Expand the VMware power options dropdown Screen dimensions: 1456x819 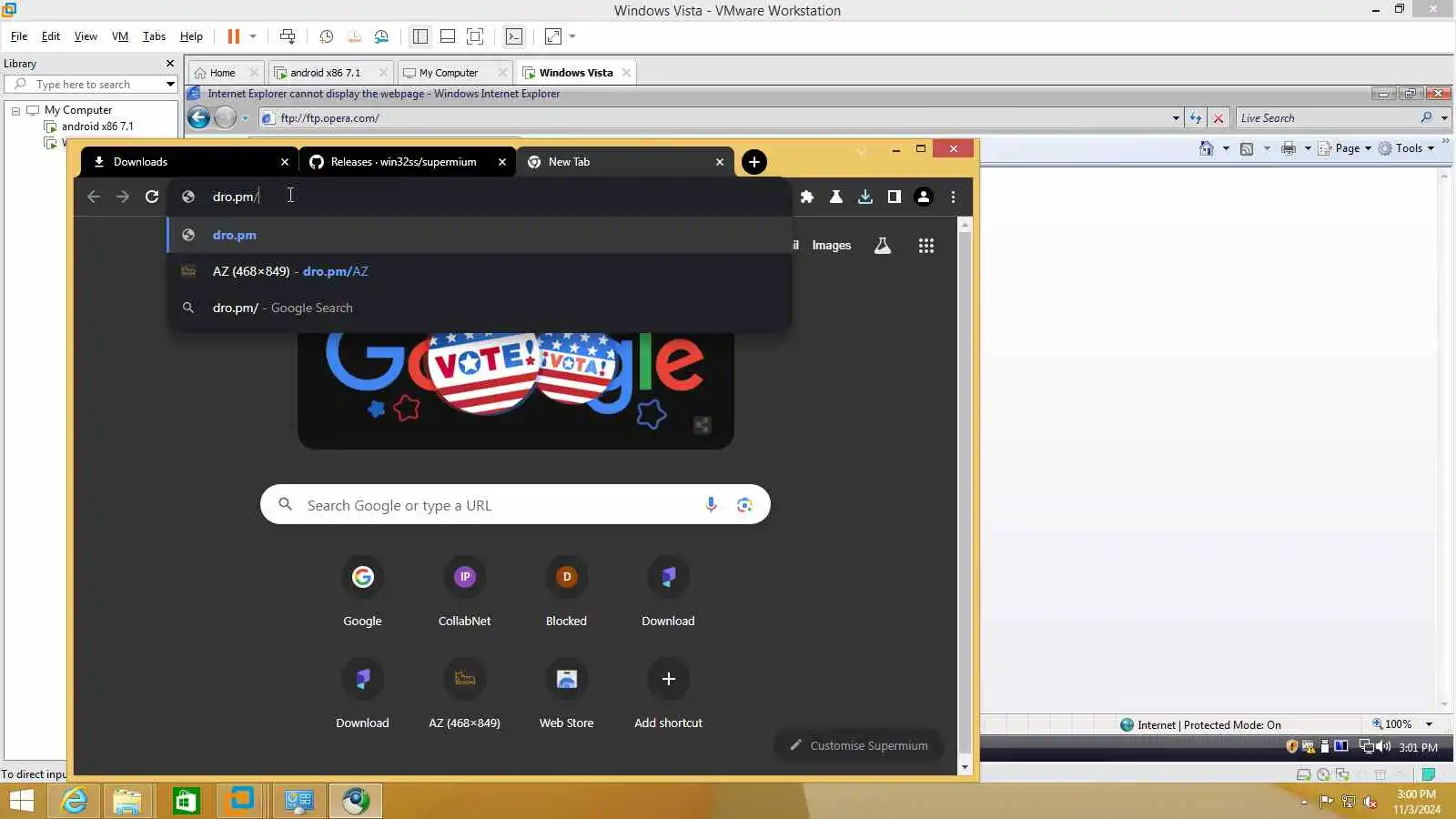pyautogui.click(x=253, y=36)
